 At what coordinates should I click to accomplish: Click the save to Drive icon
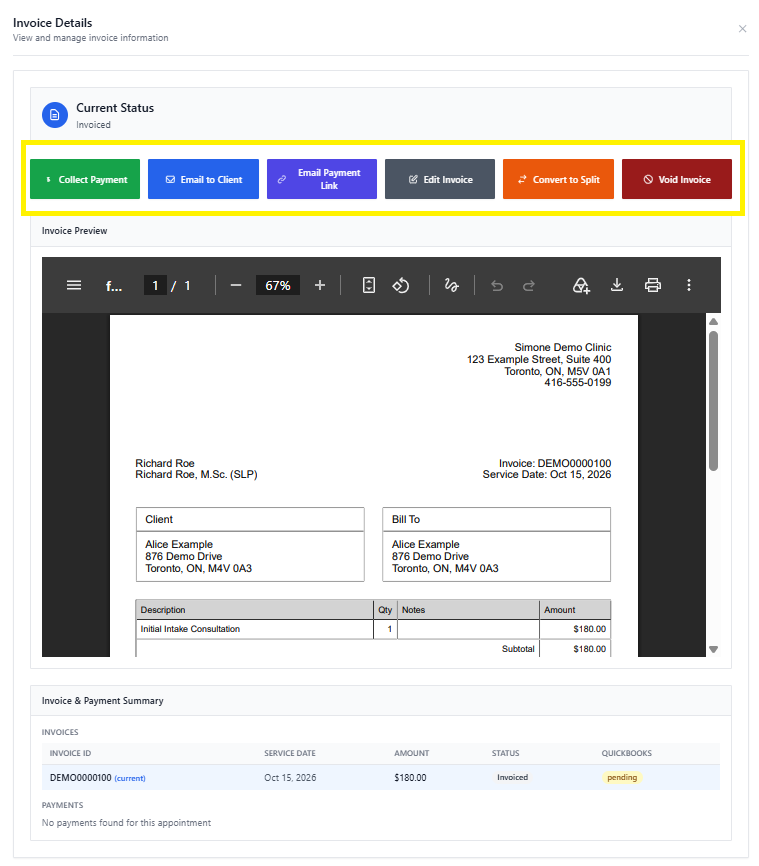[581, 286]
